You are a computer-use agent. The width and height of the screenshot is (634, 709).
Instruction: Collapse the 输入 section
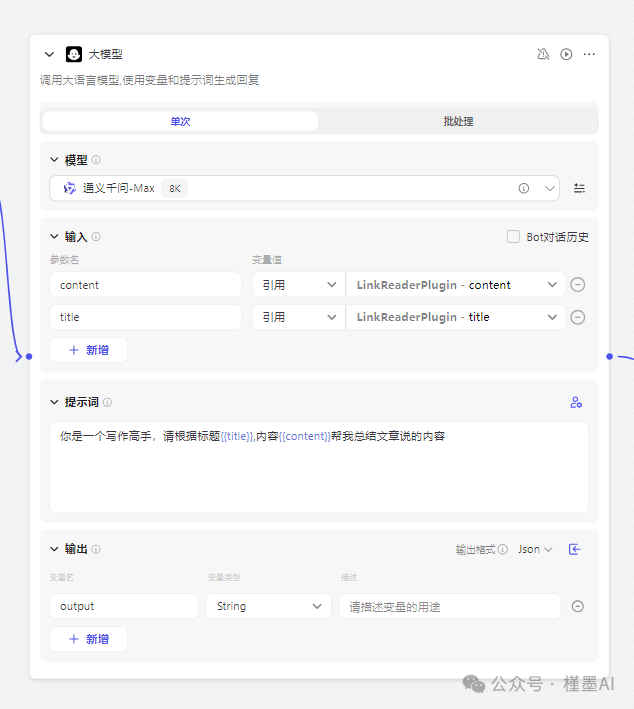54,236
